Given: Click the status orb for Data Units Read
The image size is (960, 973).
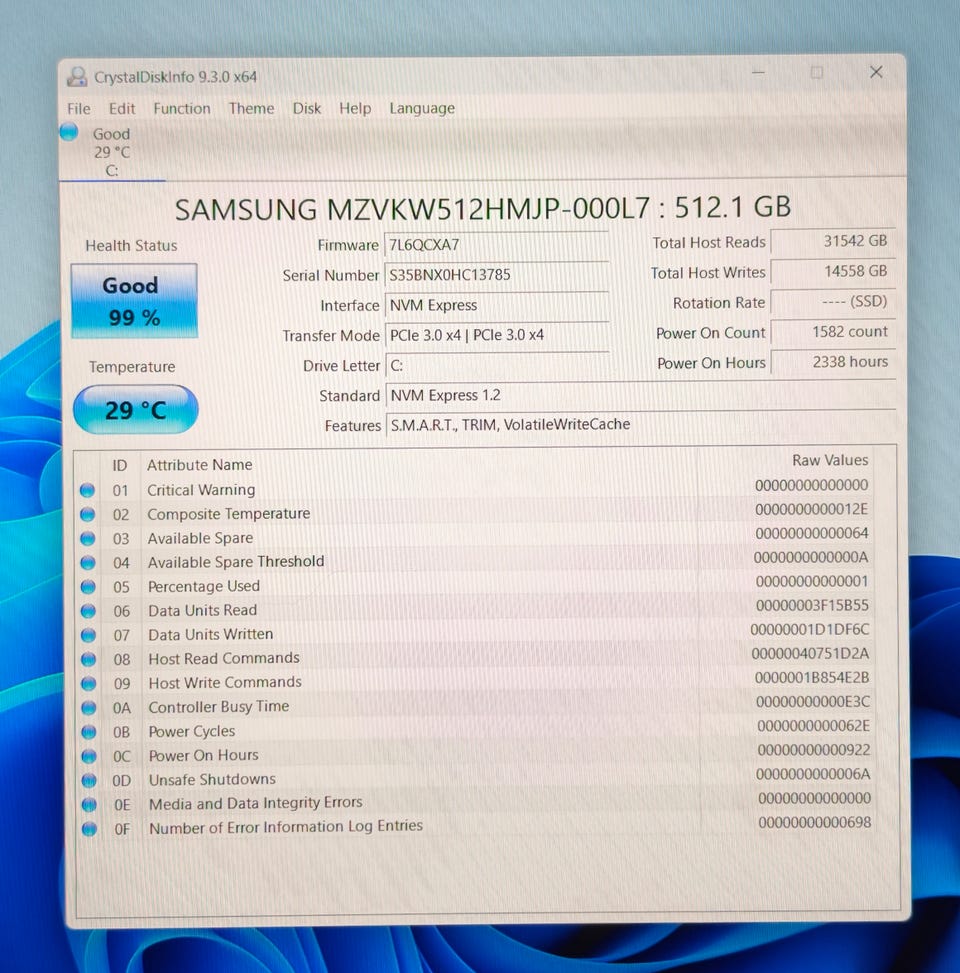Looking at the screenshot, I should [88, 611].
